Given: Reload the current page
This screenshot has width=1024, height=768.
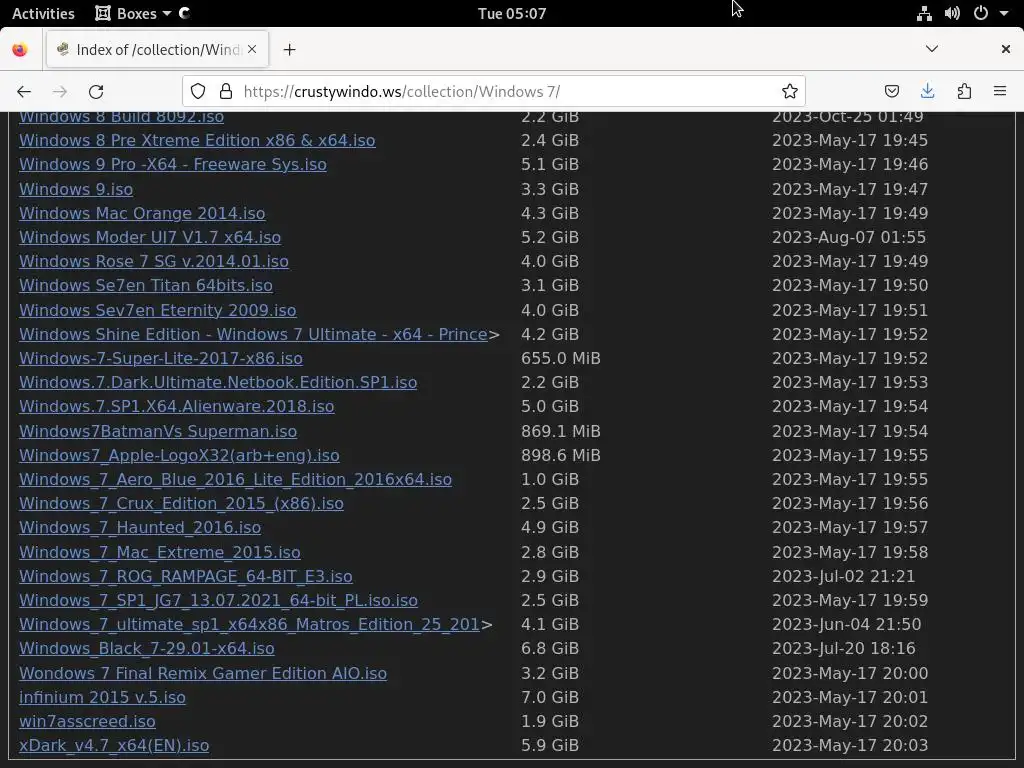Looking at the screenshot, I should pos(96,91).
